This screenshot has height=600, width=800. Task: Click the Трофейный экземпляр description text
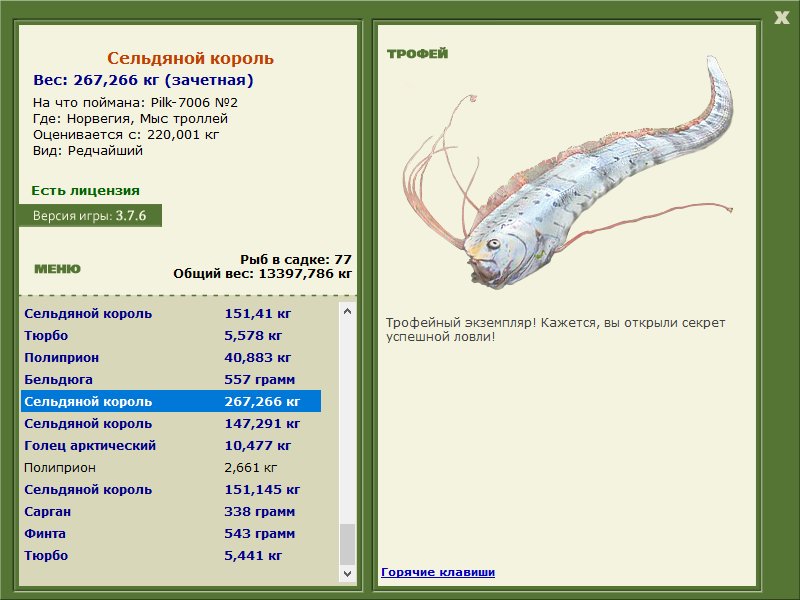pos(555,330)
